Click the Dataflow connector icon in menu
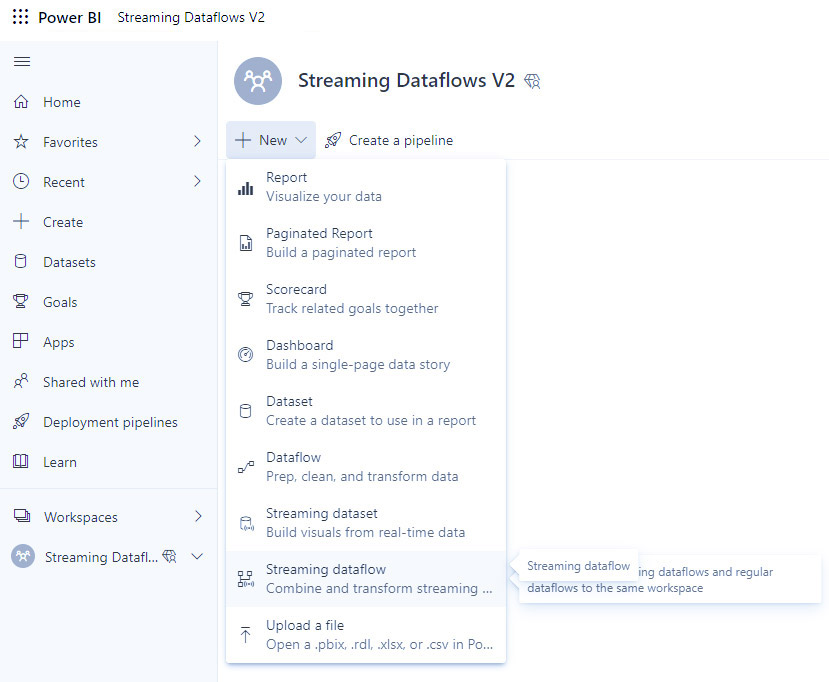The image size is (829, 682). pyautogui.click(x=245, y=467)
